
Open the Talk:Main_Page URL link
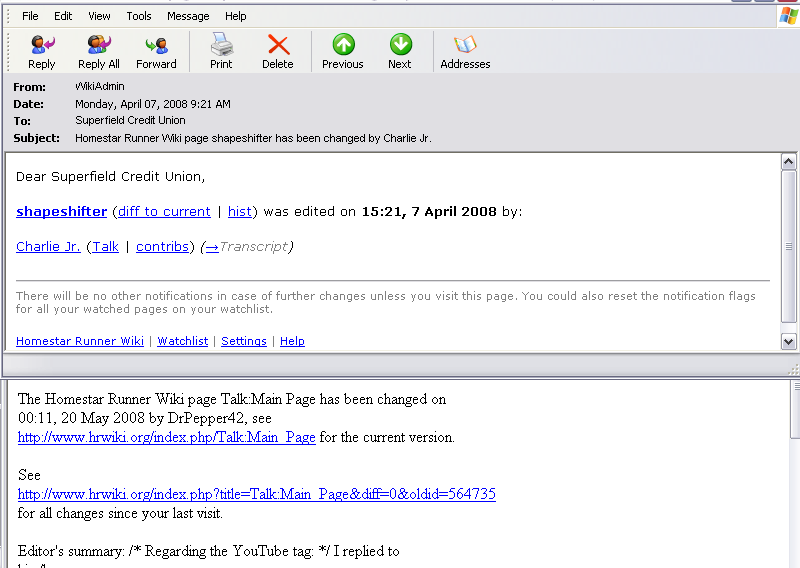[x=167, y=437]
